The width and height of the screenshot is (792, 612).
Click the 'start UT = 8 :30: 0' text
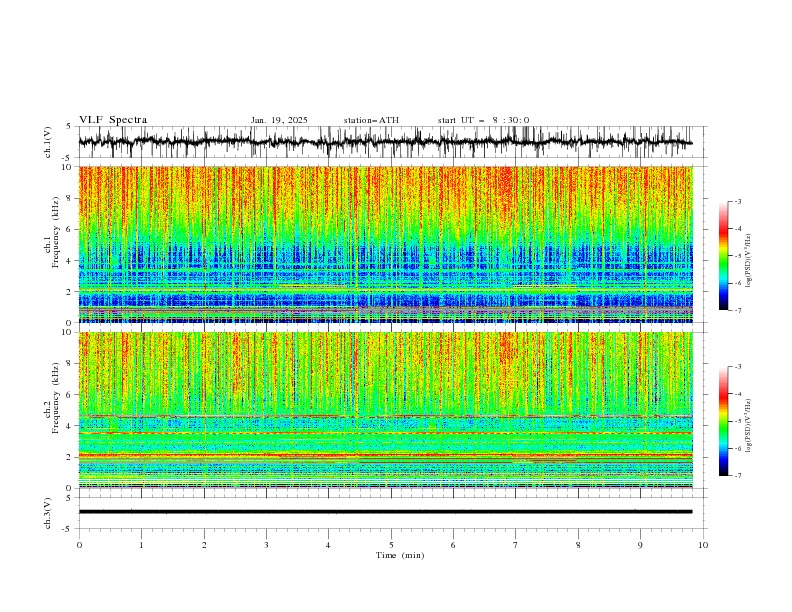[x=483, y=120]
